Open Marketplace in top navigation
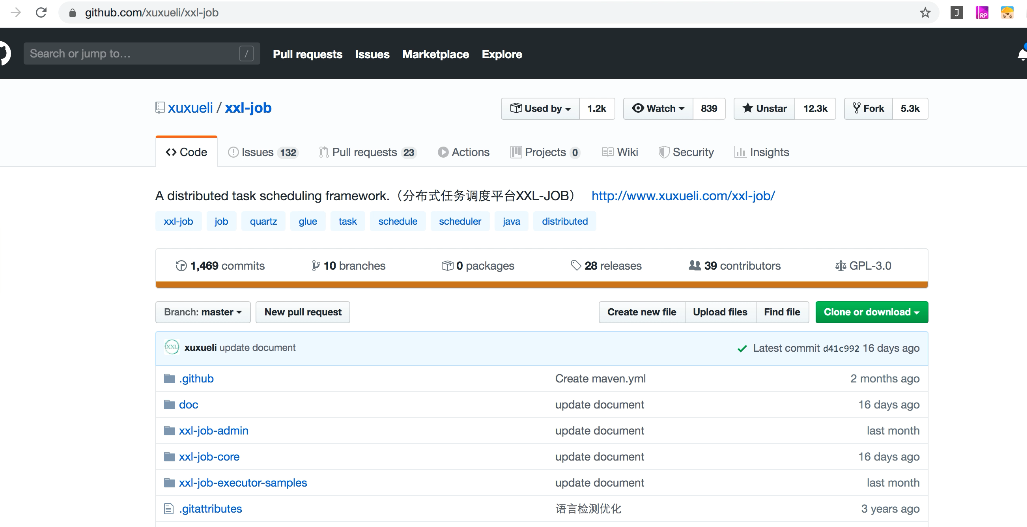Screen dimensions: 1027x527 (436, 54)
